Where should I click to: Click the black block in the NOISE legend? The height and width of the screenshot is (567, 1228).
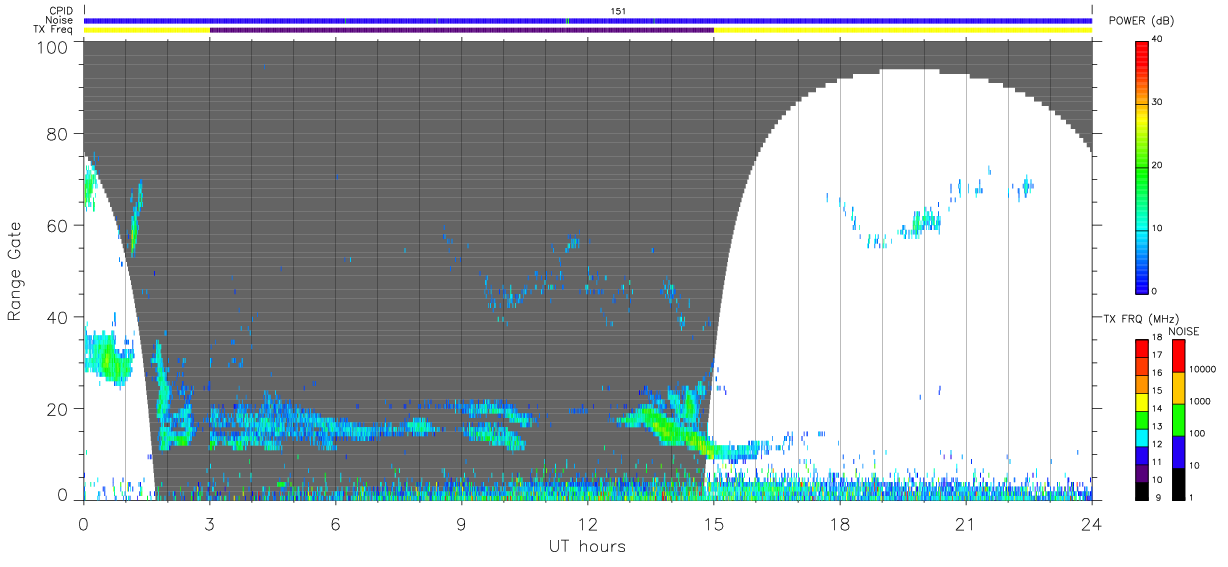[1178, 484]
